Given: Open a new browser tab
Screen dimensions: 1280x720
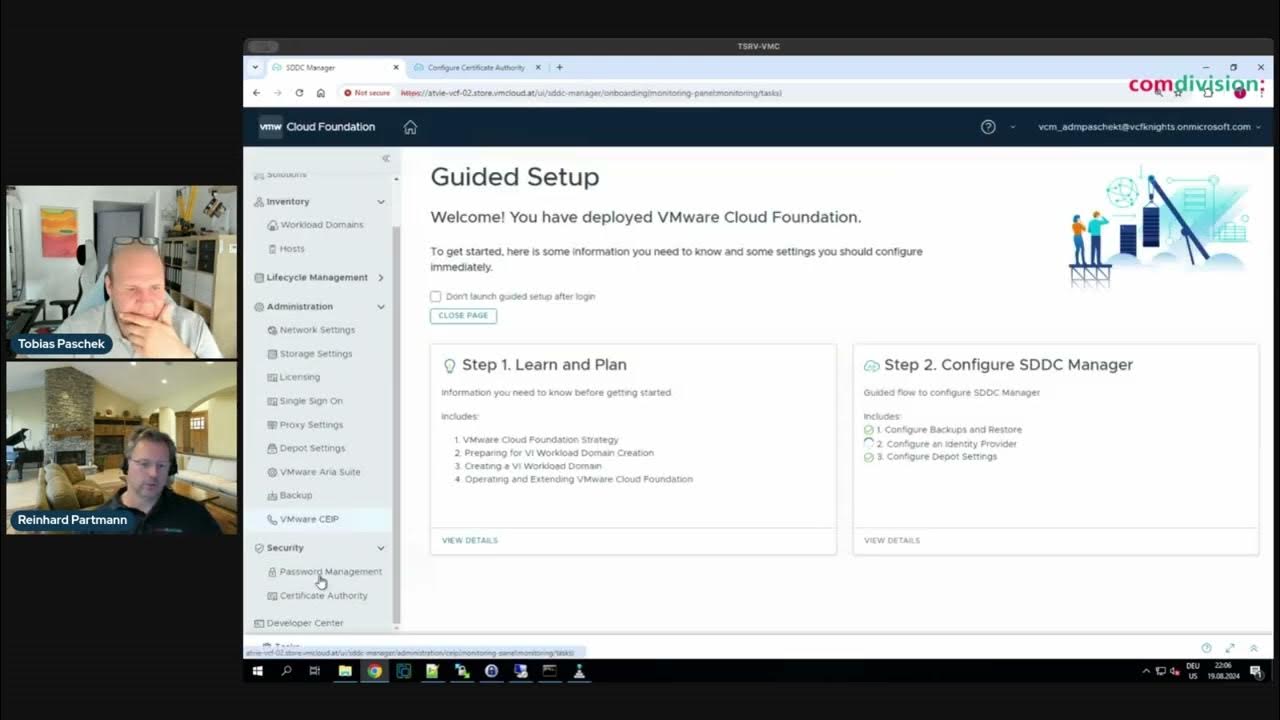Looking at the screenshot, I should (559, 68).
